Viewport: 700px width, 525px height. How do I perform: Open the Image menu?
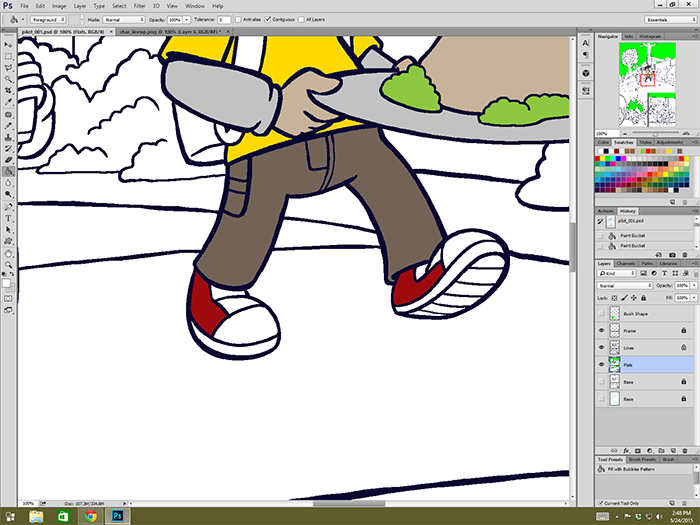point(59,6)
